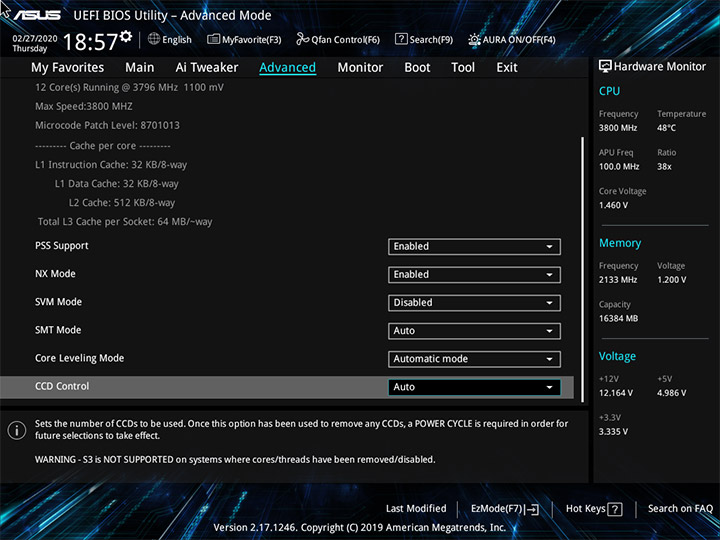720x540 pixels.
Task: Click L1 Instruction Cache: 32 KB/8-way text
Action: (111, 165)
